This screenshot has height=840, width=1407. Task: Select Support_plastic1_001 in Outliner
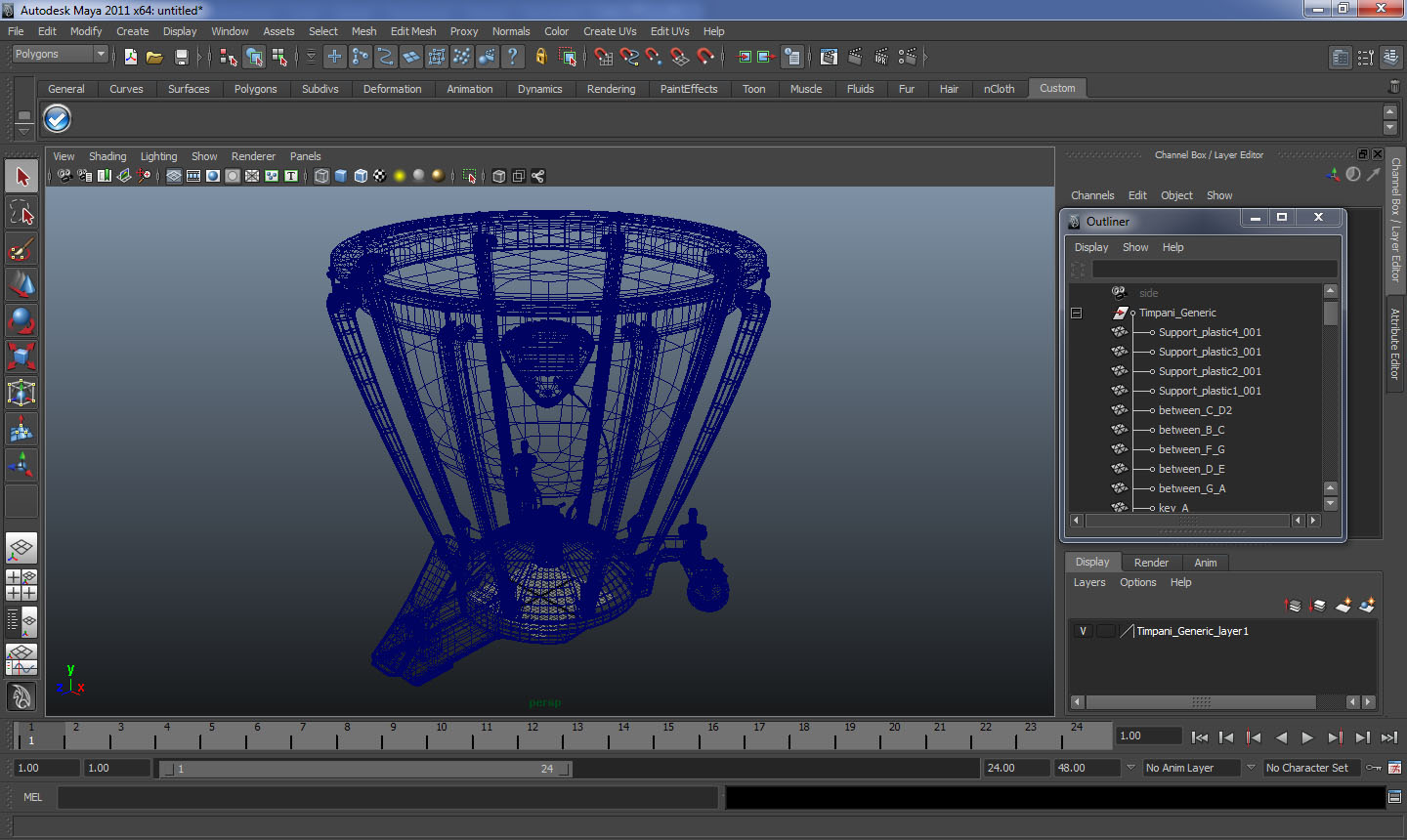click(x=1210, y=391)
